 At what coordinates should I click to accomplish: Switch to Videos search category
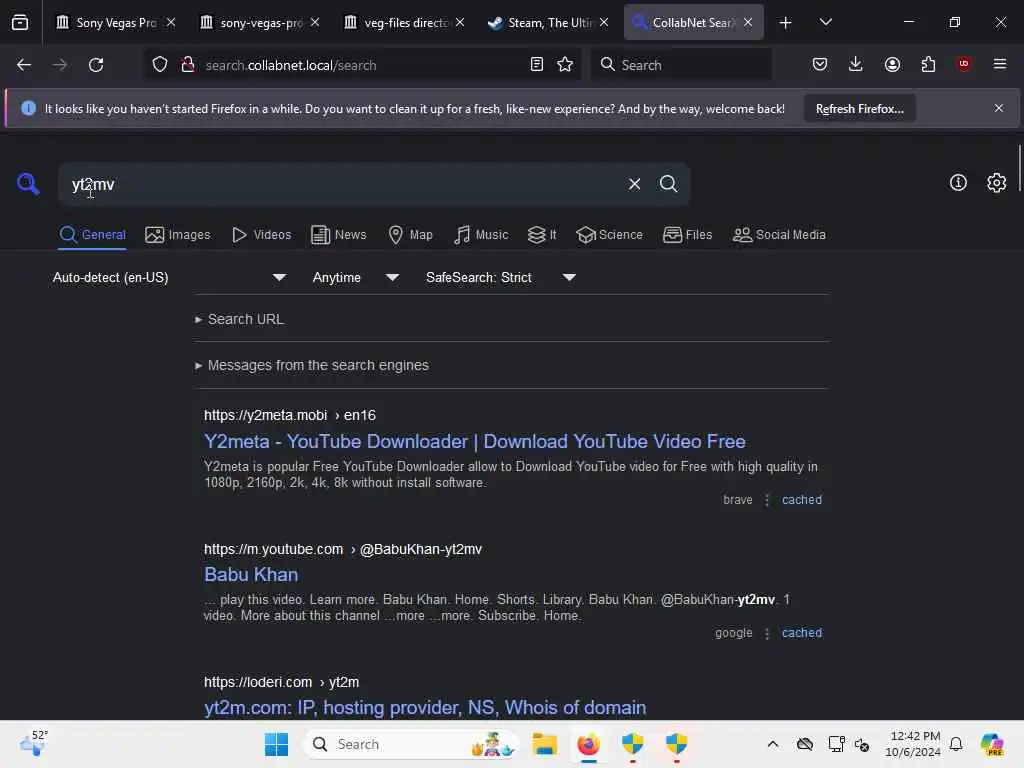pos(261,234)
